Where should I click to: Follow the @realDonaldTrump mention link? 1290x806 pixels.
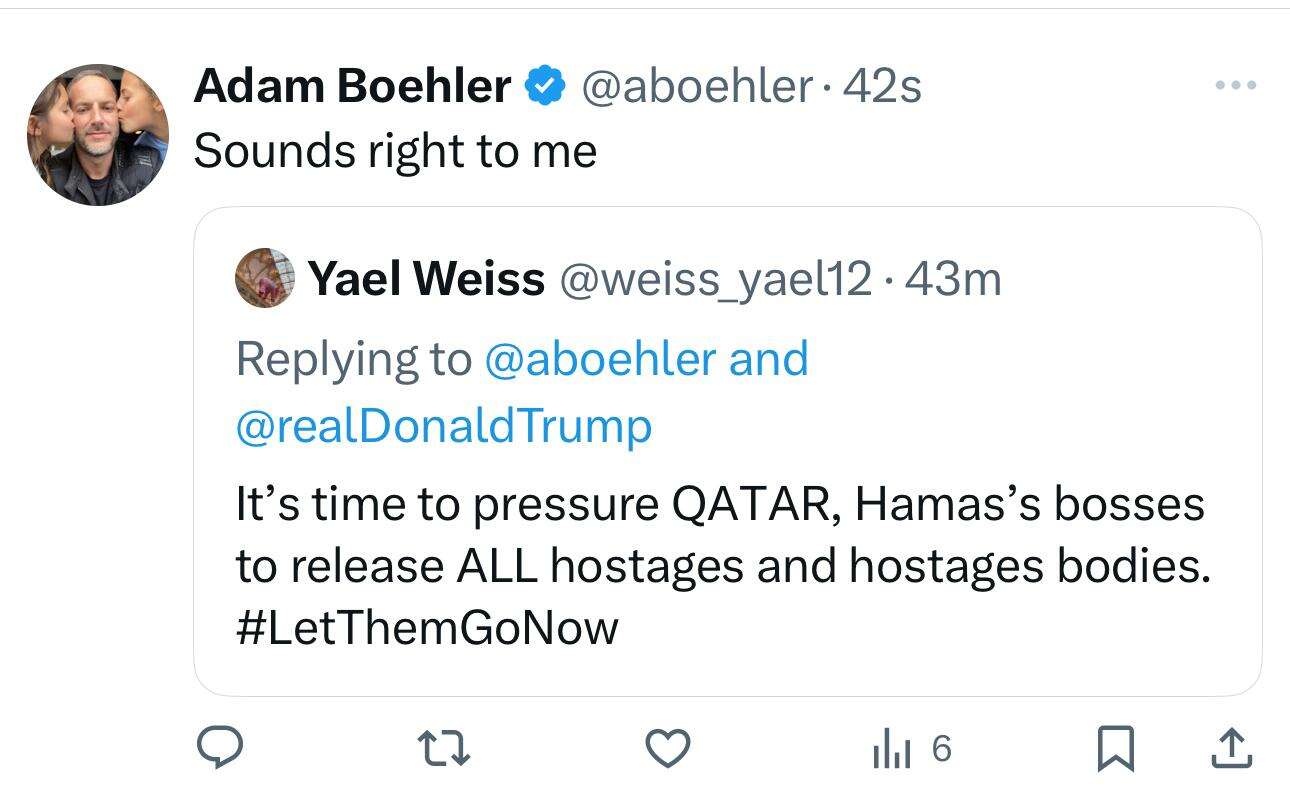(x=444, y=427)
